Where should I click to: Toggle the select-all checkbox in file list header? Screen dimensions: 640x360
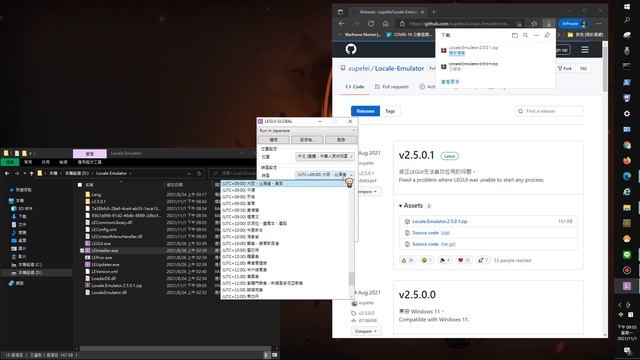pos(80,185)
